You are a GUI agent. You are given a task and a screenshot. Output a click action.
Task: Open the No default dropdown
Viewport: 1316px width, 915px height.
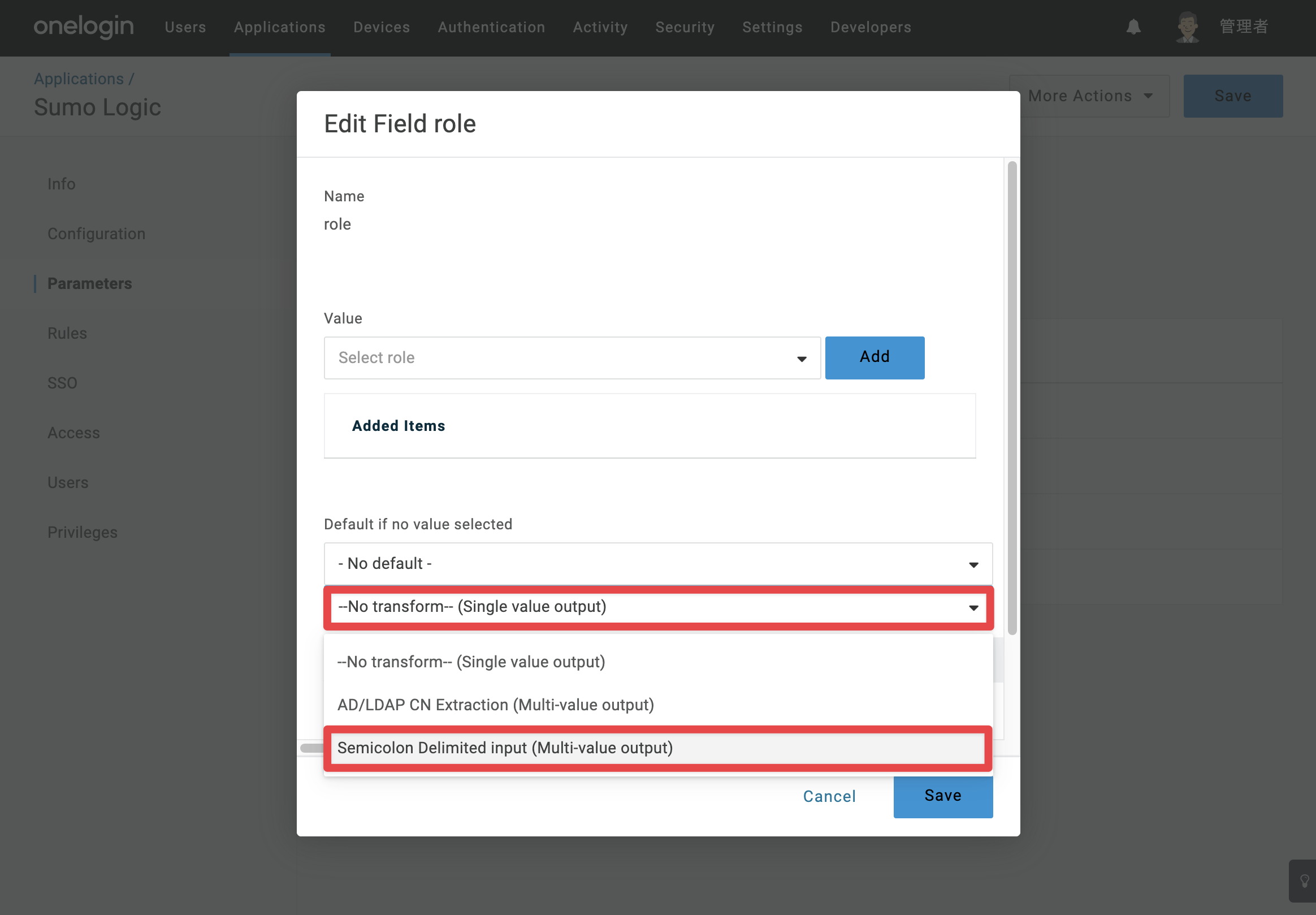click(657, 564)
